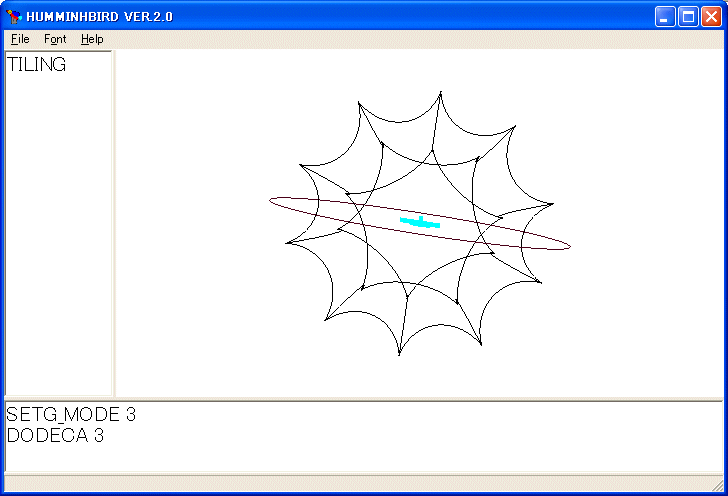Open the Font menu

point(55,39)
